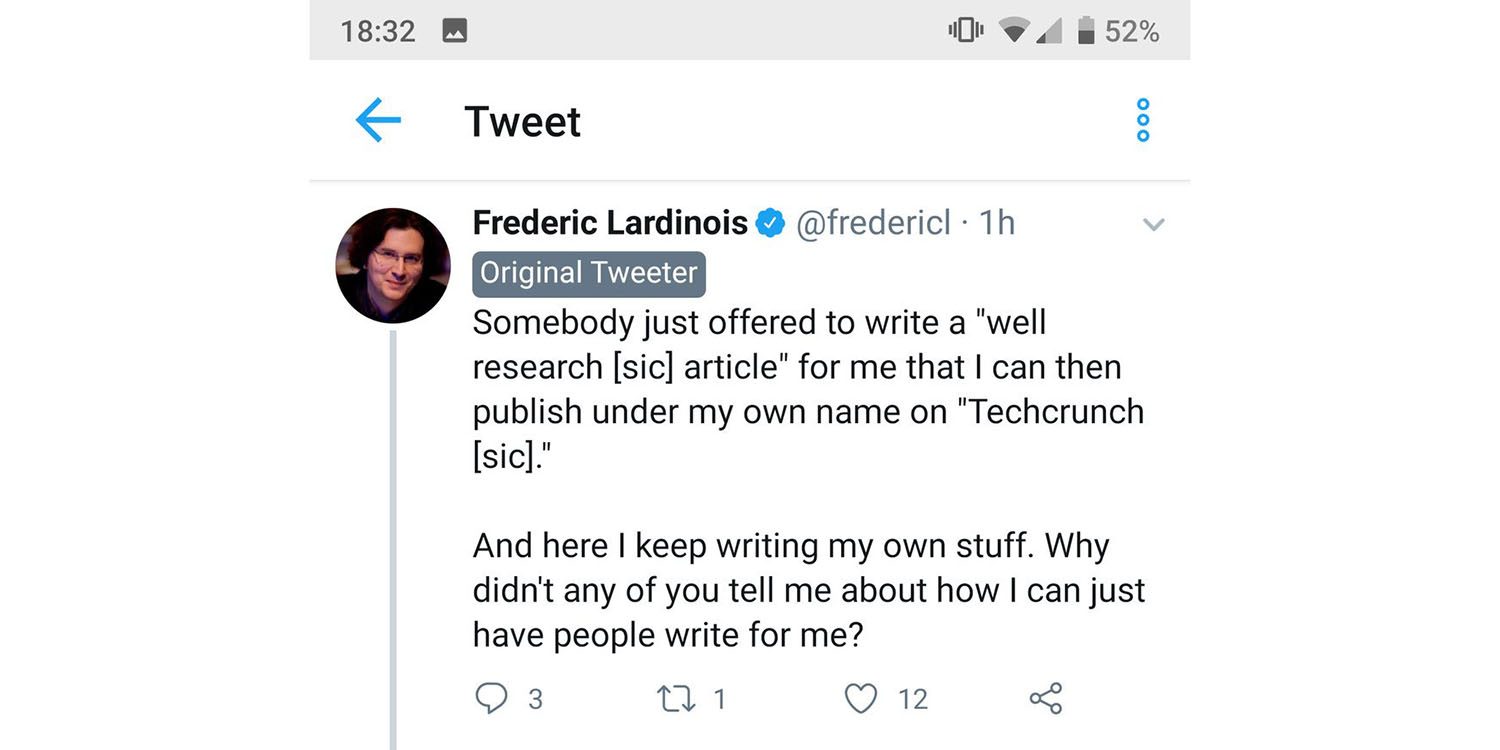1500x750 pixels.
Task: Click the blue verified badge
Action: [769, 224]
